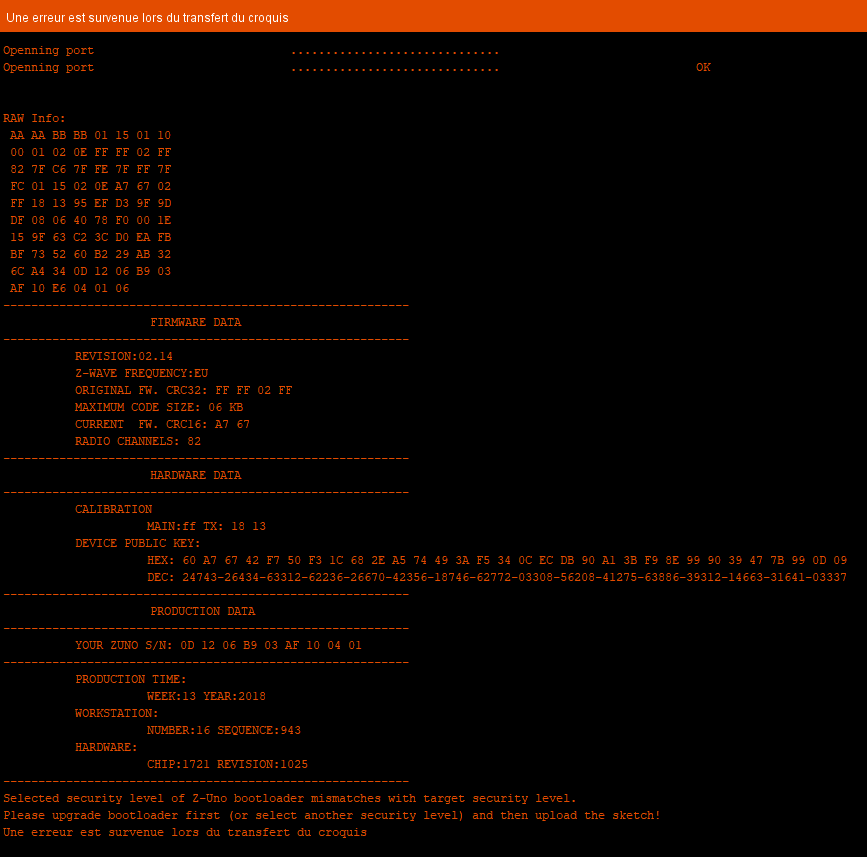Click the CALIBRATION label
This screenshot has height=857, width=867.
point(113,510)
